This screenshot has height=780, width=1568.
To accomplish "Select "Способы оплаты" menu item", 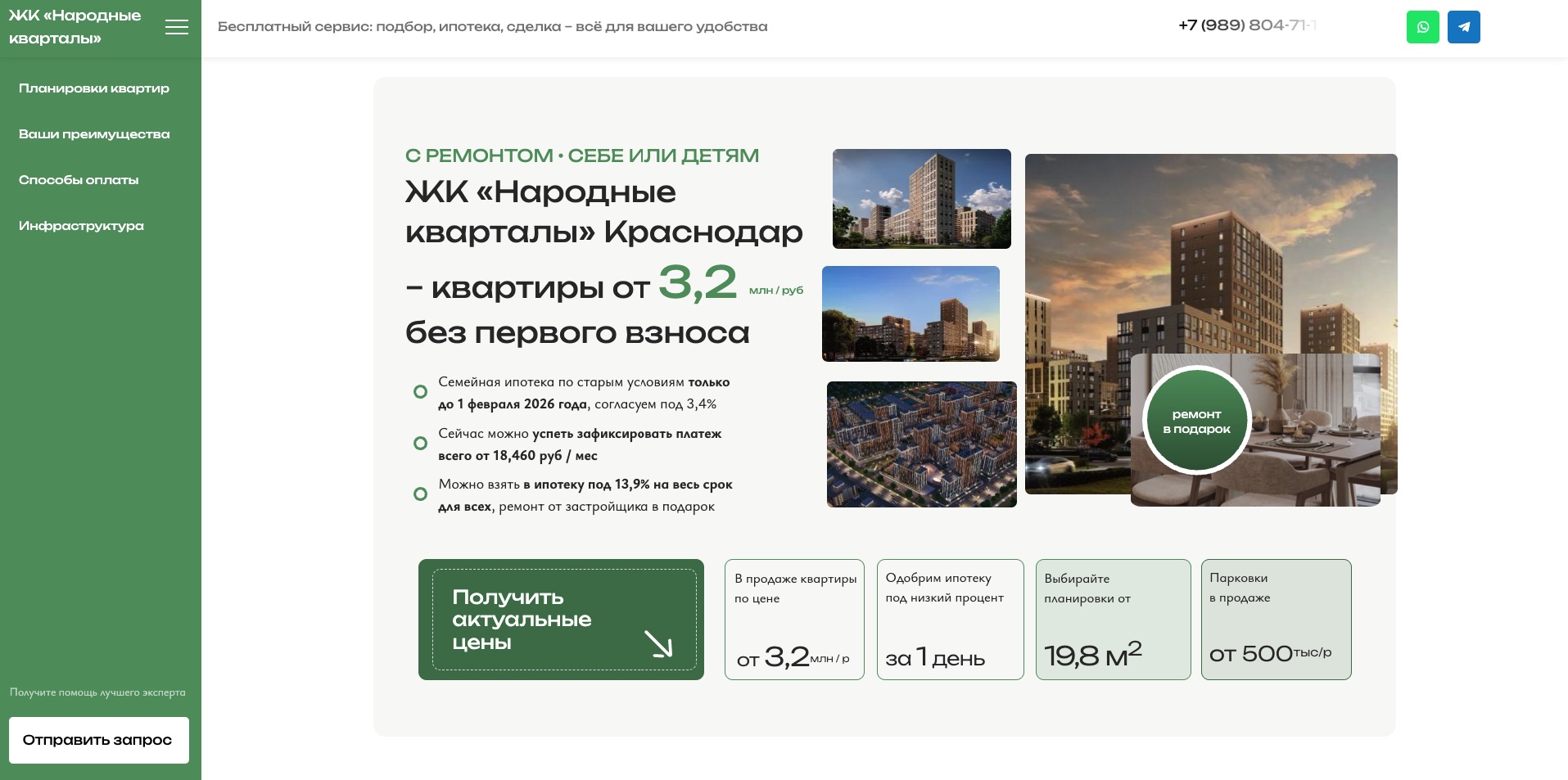I will tap(79, 180).
